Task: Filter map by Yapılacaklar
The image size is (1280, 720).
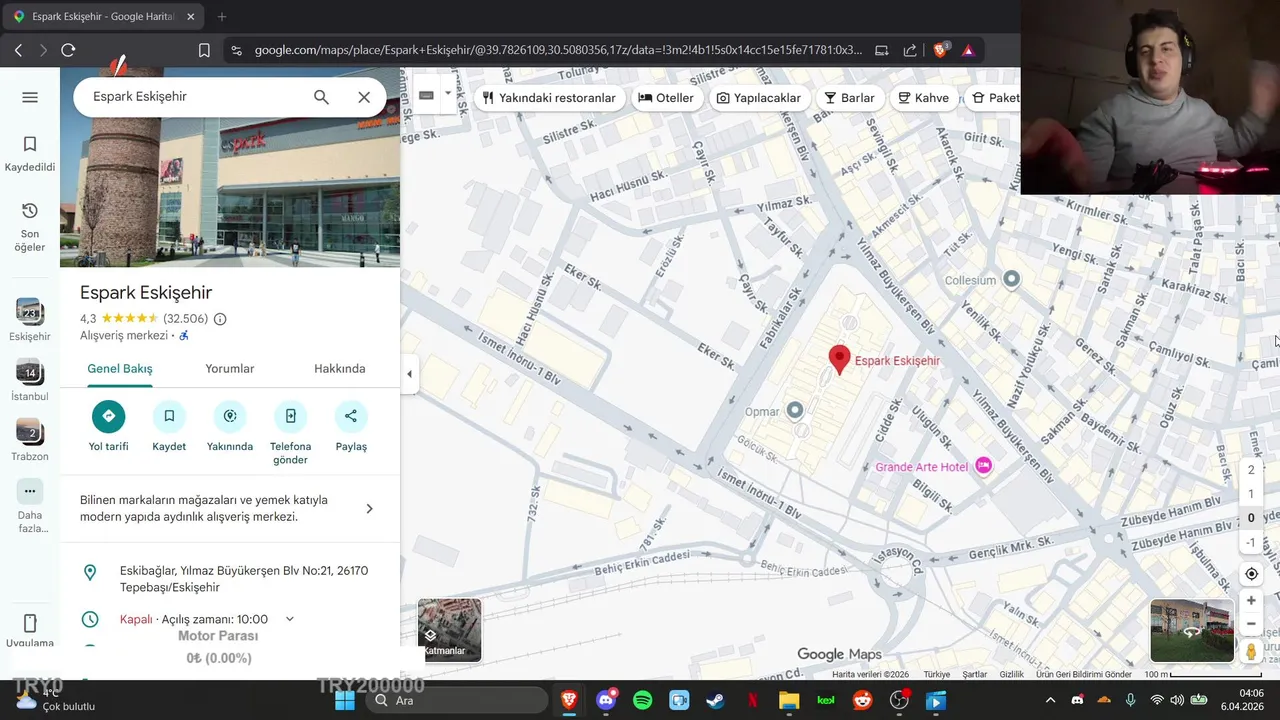Action: click(x=759, y=98)
